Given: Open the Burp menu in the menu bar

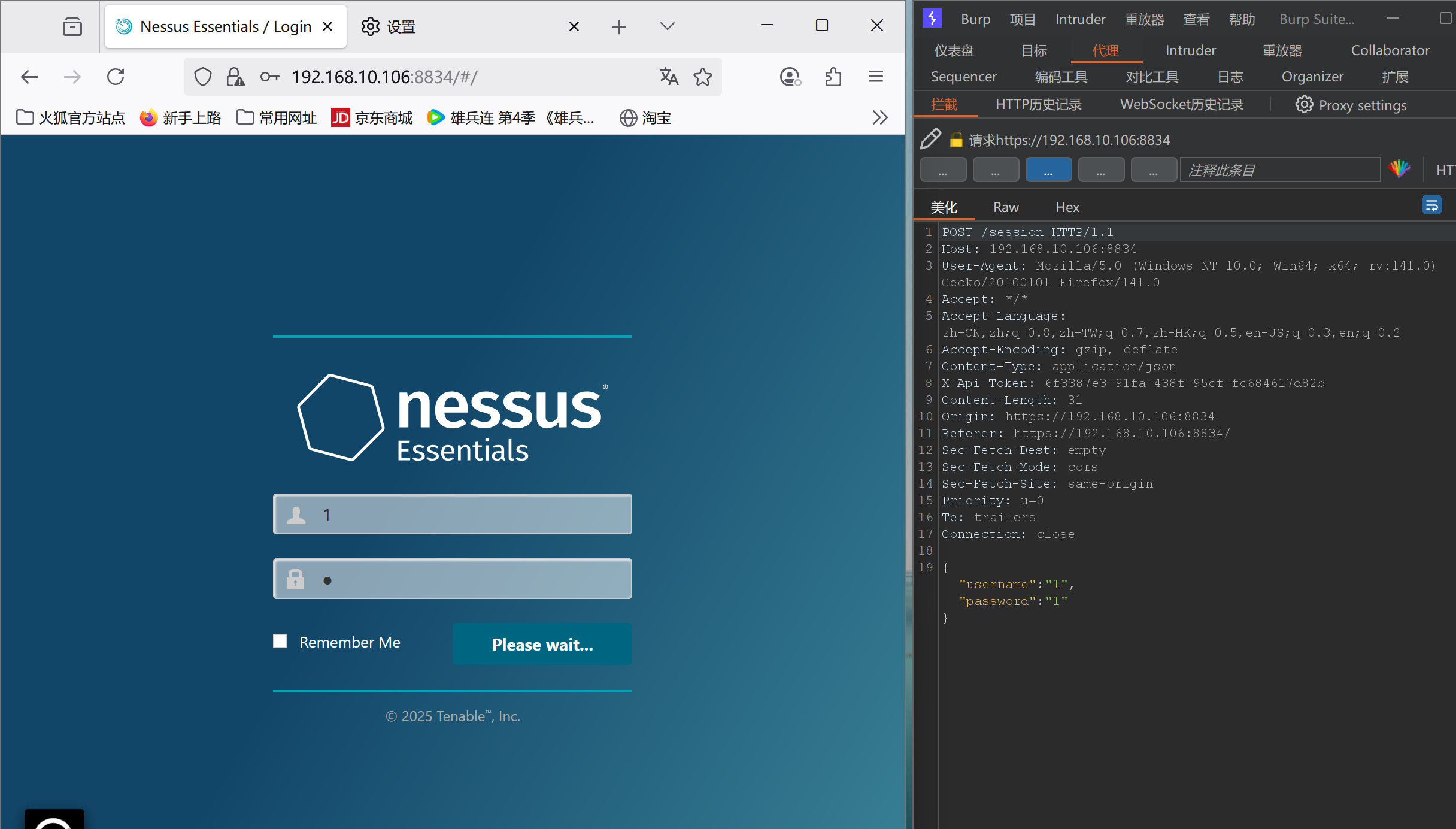Looking at the screenshot, I should coord(975,19).
